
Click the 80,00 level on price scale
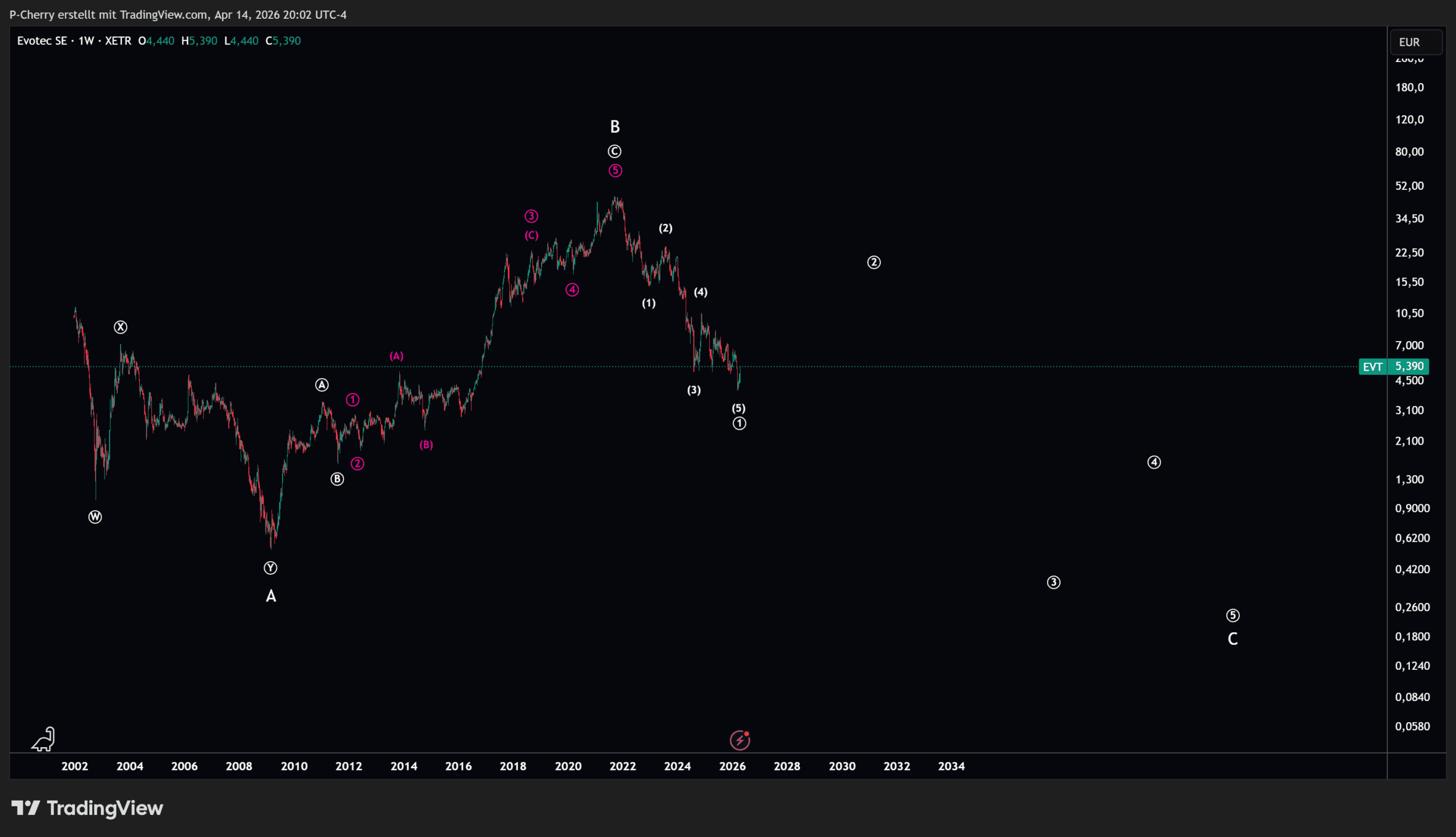coord(1409,152)
